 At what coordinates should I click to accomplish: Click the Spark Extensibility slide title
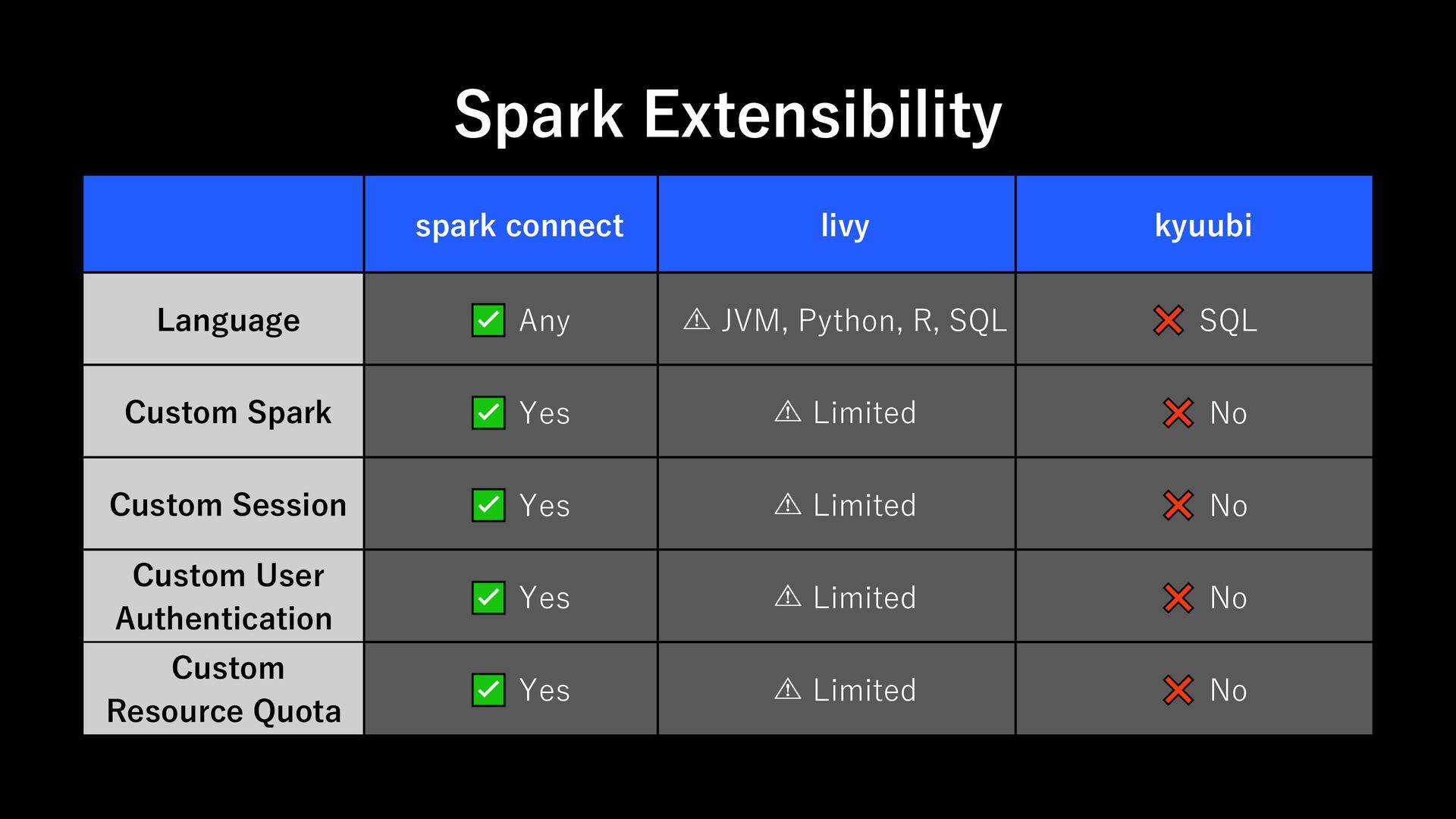point(728,115)
